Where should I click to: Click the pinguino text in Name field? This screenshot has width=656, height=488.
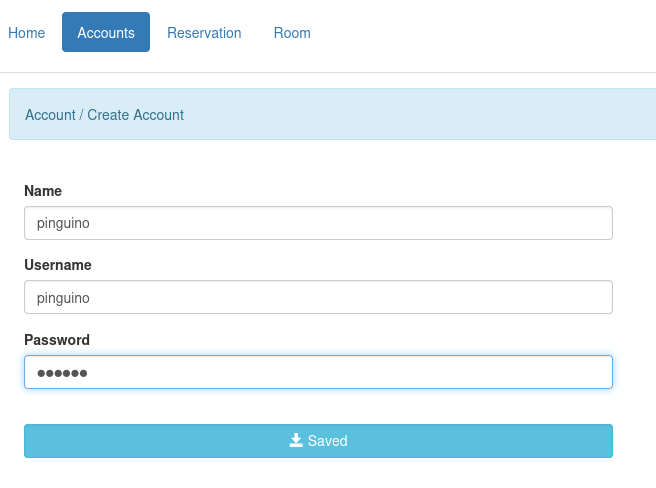click(x=63, y=223)
